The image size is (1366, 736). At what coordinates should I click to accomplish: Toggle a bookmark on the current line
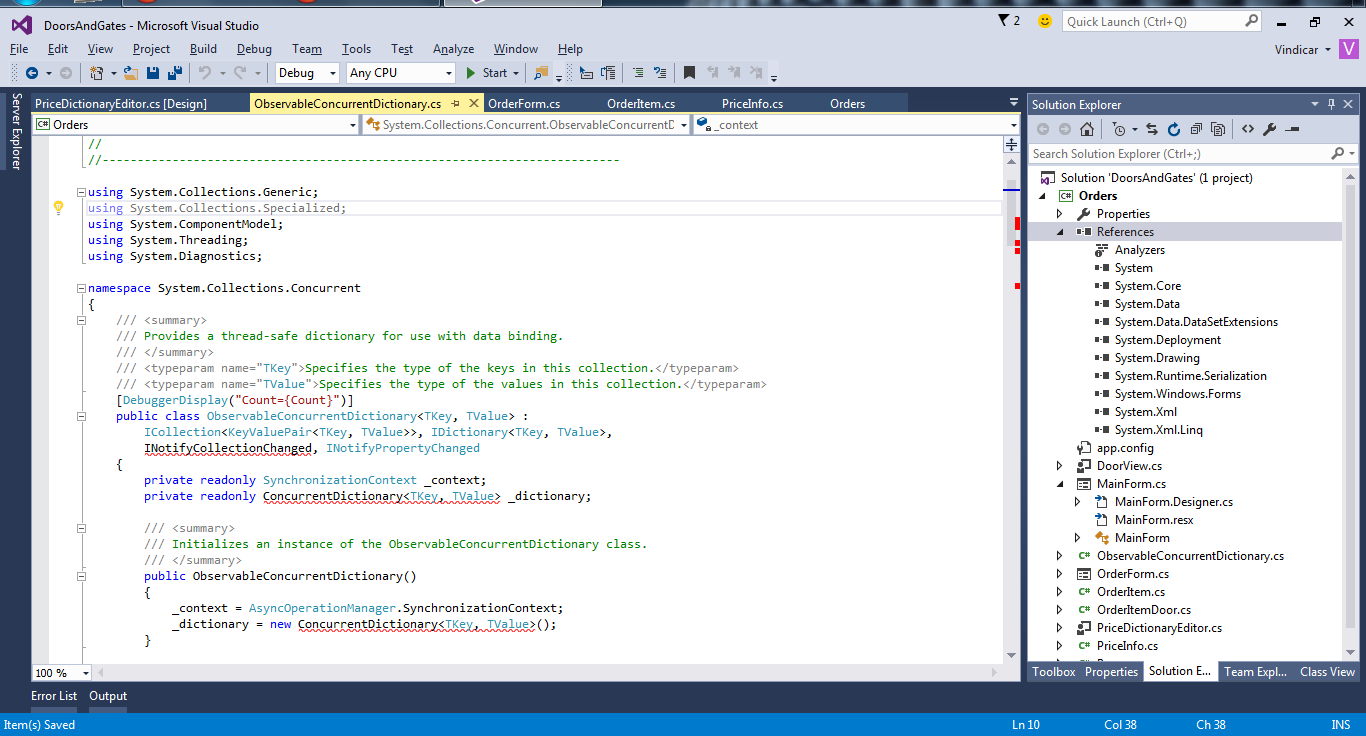tap(689, 73)
